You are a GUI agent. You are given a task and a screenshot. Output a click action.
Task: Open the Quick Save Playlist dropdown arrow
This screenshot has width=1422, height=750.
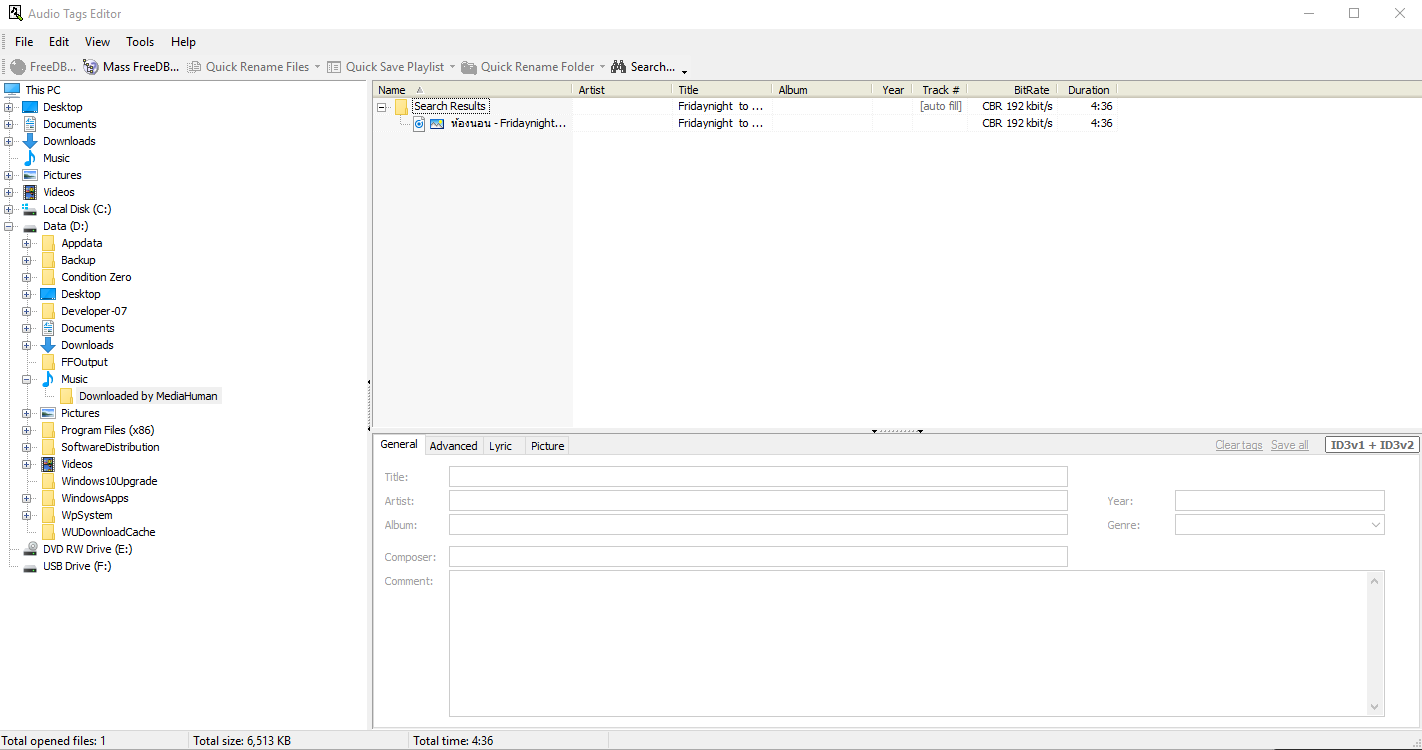452,67
